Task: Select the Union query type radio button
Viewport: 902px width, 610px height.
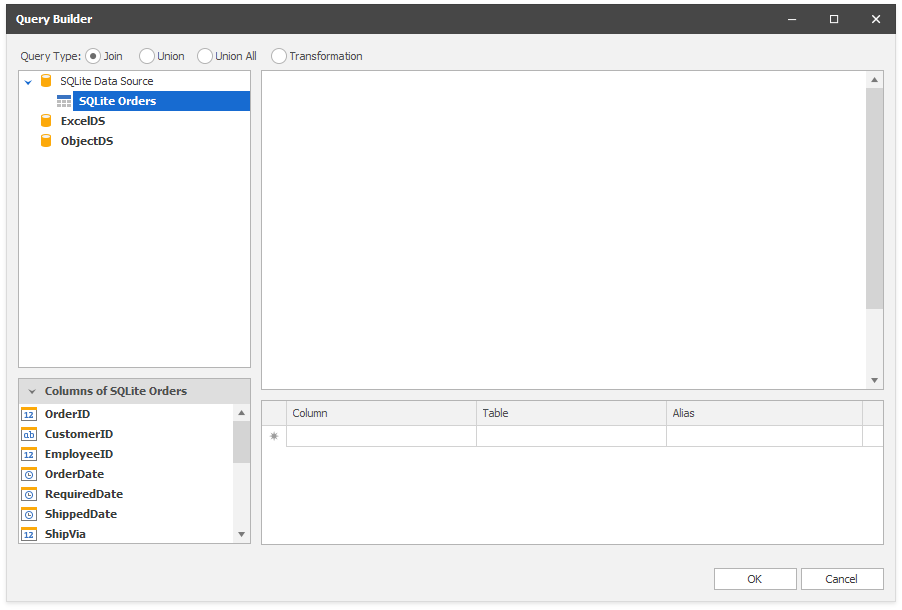Action: coord(146,56)
